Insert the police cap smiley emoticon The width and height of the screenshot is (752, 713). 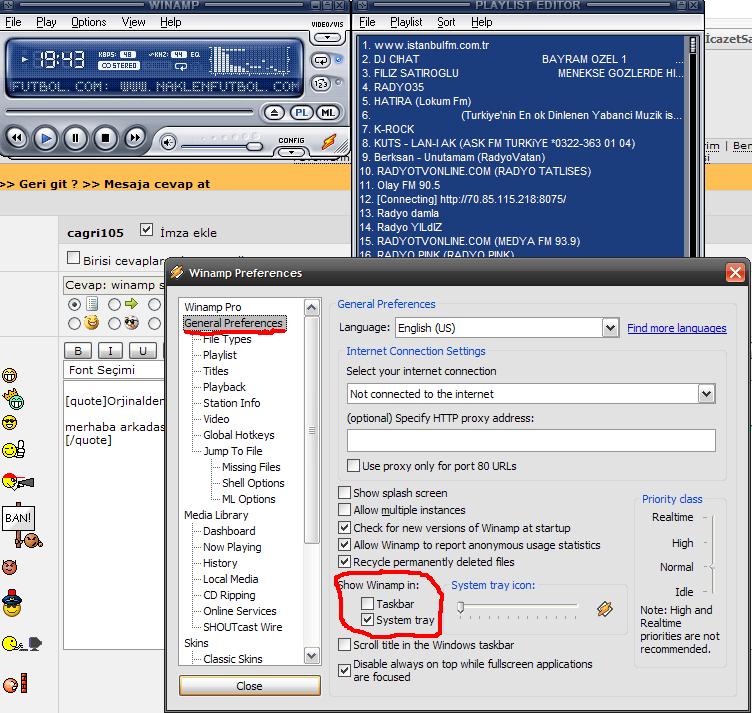click(x=12, y=603)
